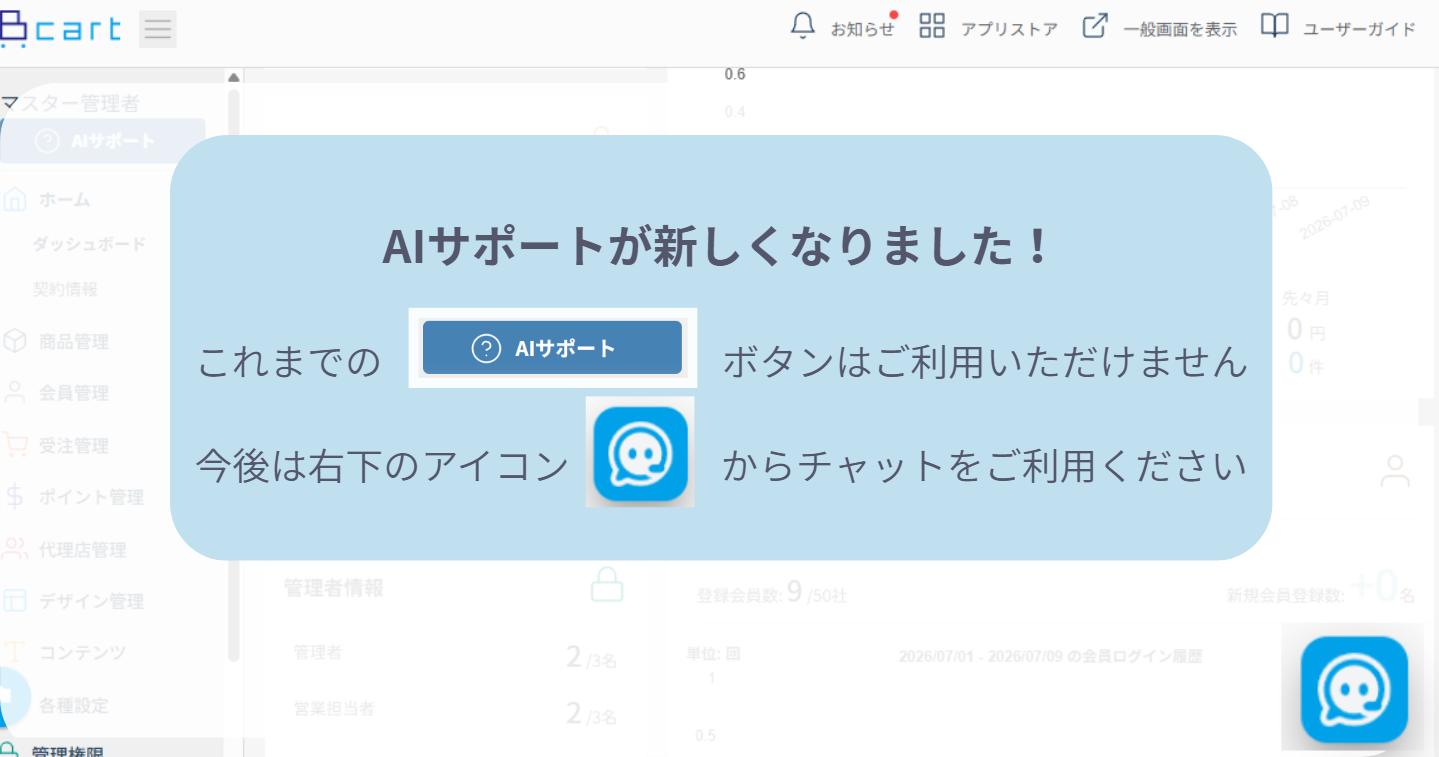Toggle the hamburger sidebar menu button
Image resolution: width=1439 pixels, height=757 pixels.
click(158, 29)
